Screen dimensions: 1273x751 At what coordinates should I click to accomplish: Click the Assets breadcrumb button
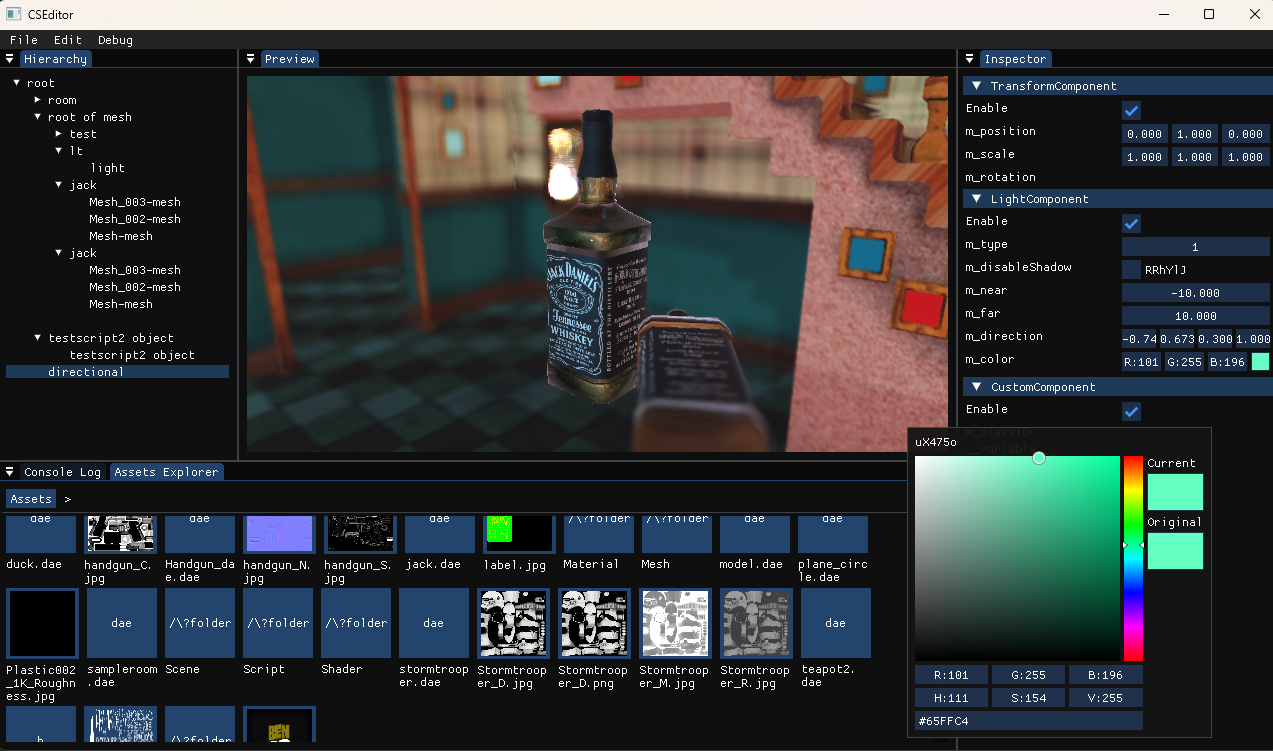tap(31, 499)
